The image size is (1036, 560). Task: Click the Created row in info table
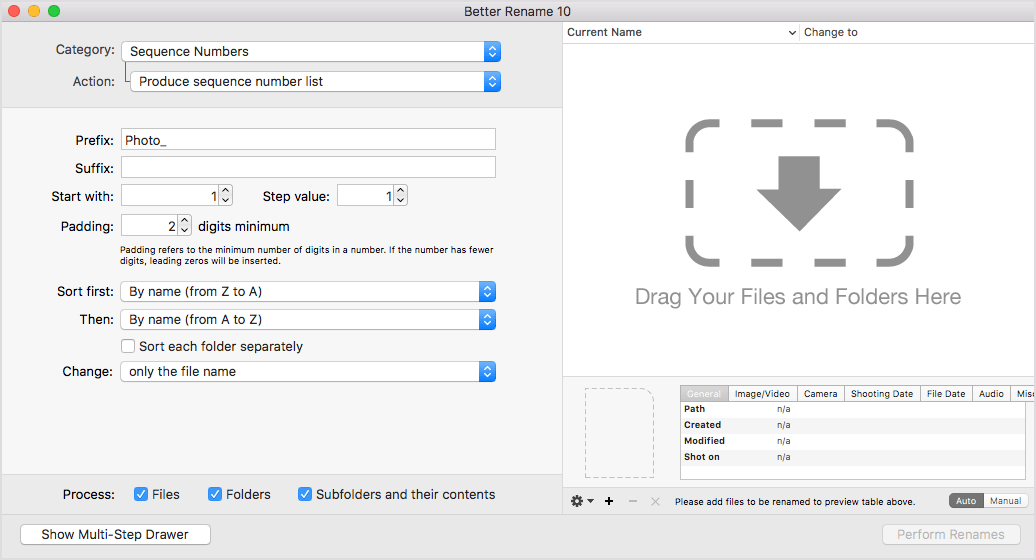coord(852,425)
